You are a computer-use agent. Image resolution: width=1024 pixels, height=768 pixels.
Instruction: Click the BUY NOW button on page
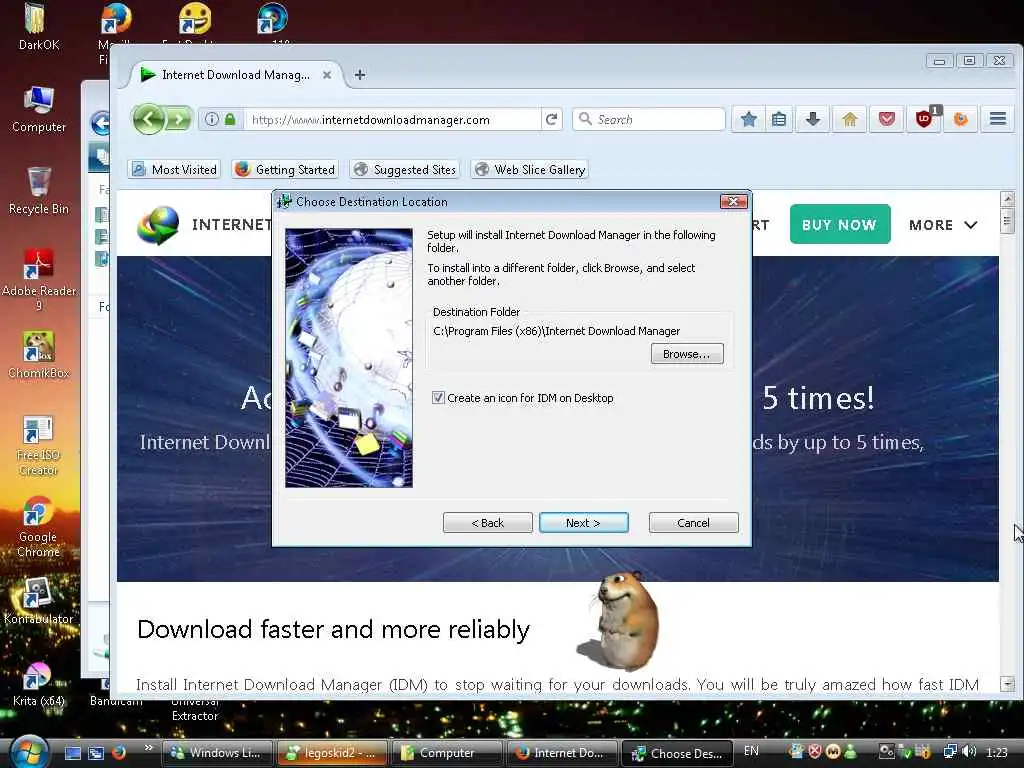coord(839,225)
